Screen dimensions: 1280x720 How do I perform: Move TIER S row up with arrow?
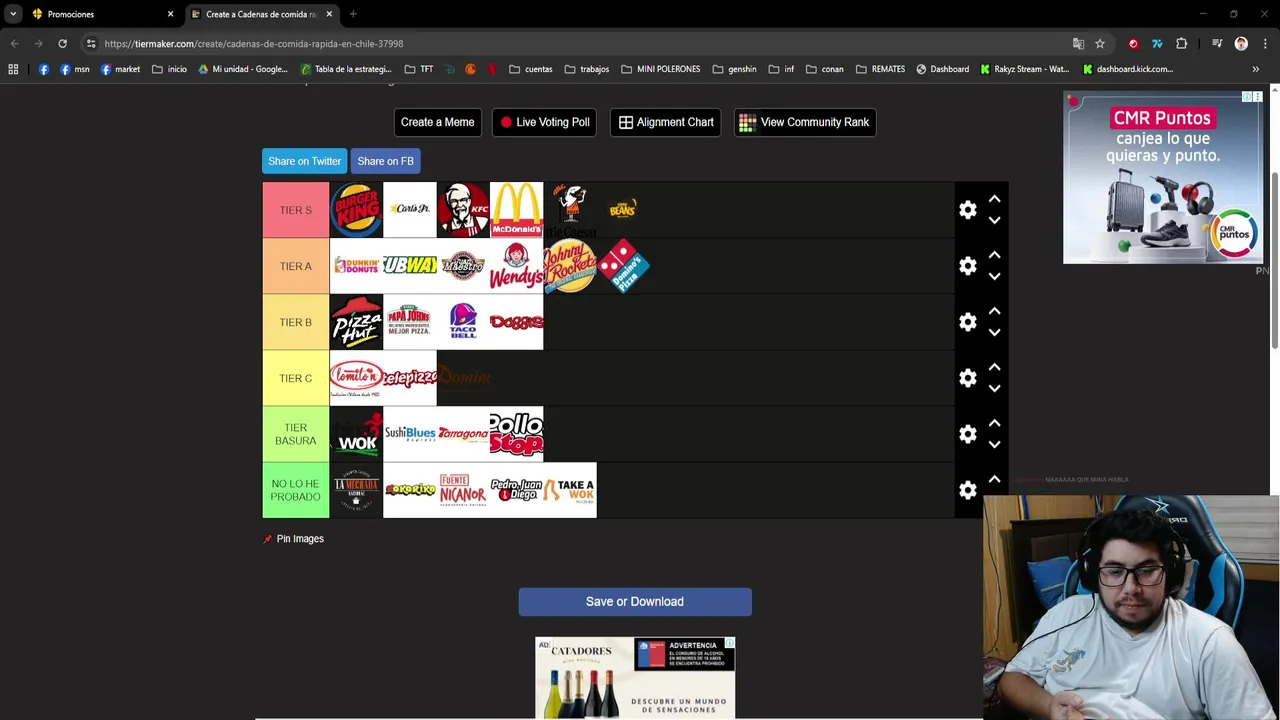tap(994, 199)
